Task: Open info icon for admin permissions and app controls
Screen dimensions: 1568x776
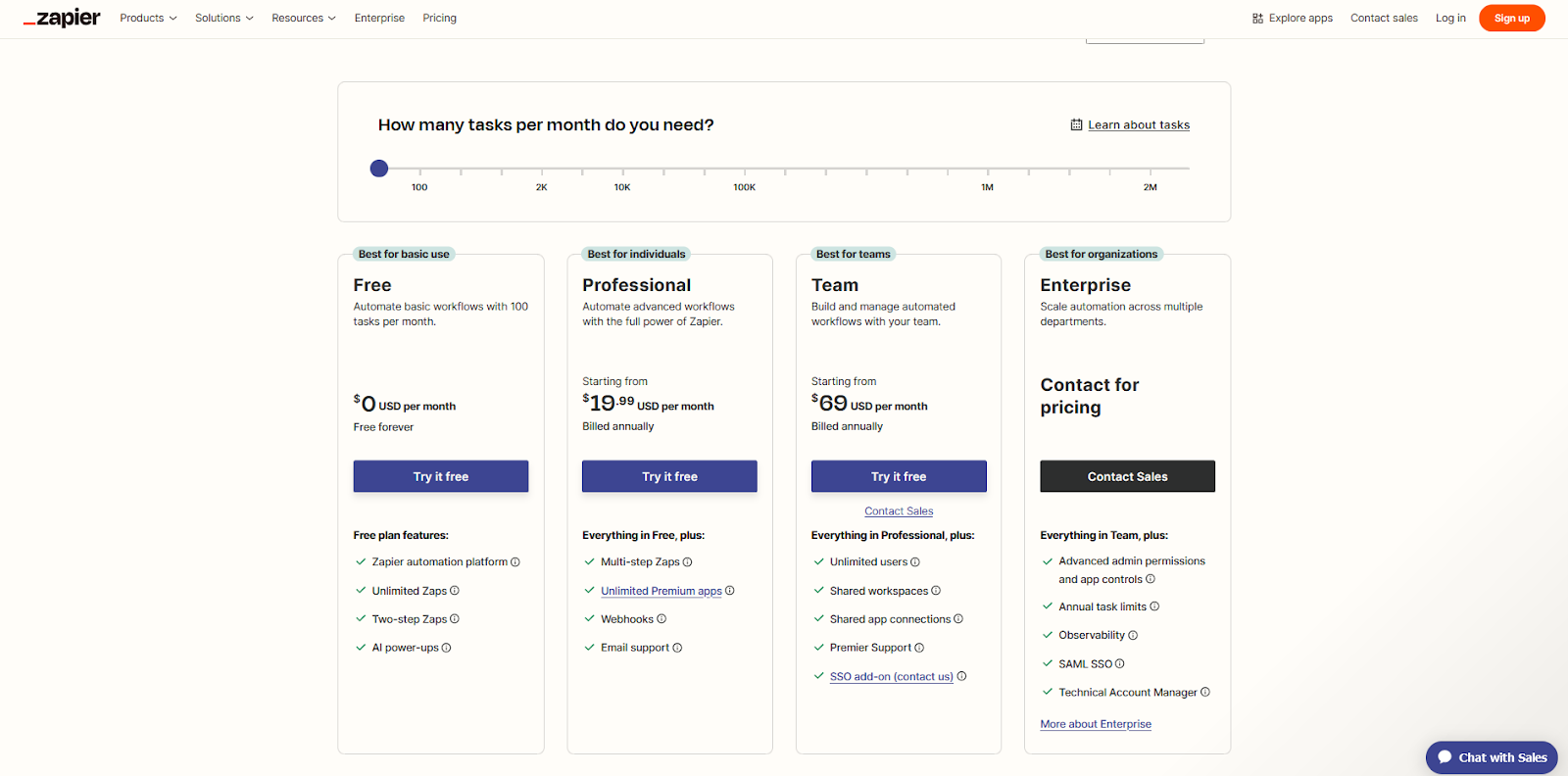Action: [x=1151, y=579]
